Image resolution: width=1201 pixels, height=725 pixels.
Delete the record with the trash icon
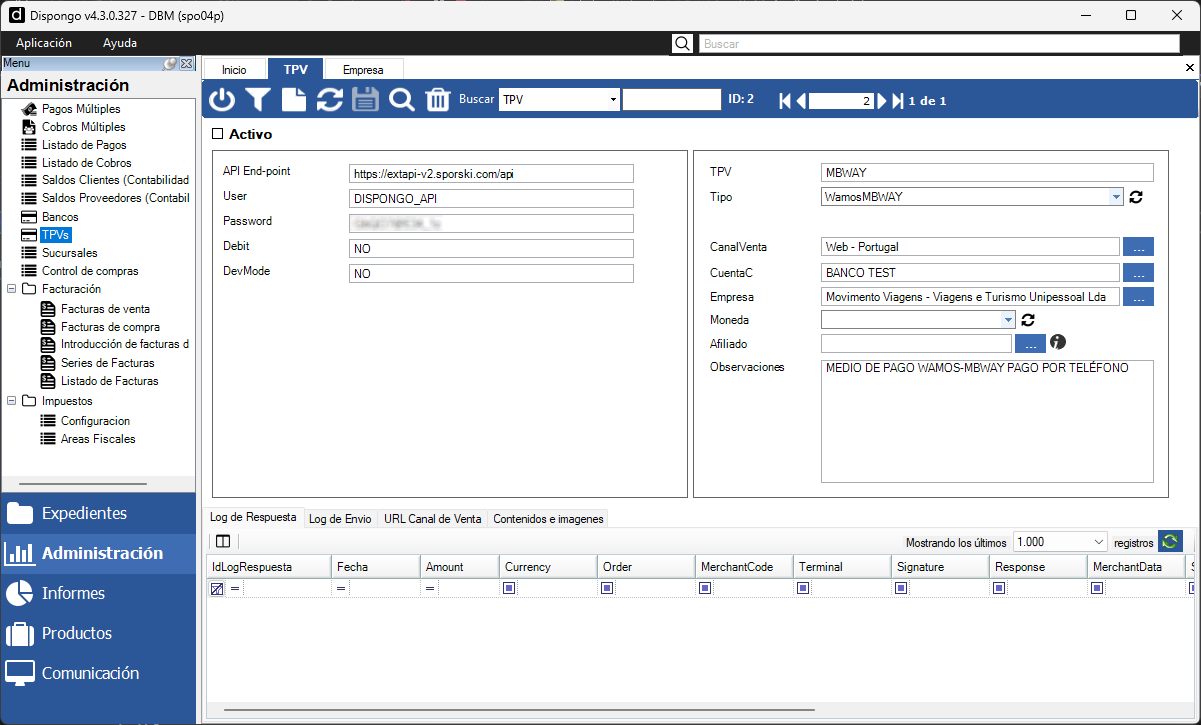[438, 100]
